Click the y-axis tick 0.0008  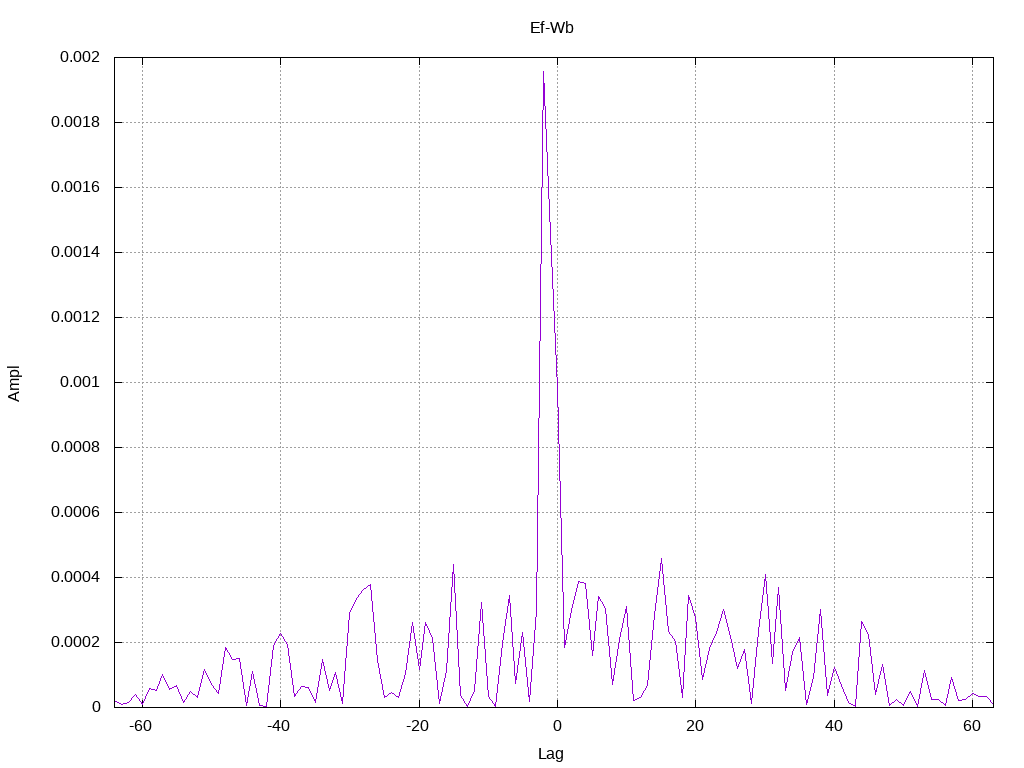76,447
